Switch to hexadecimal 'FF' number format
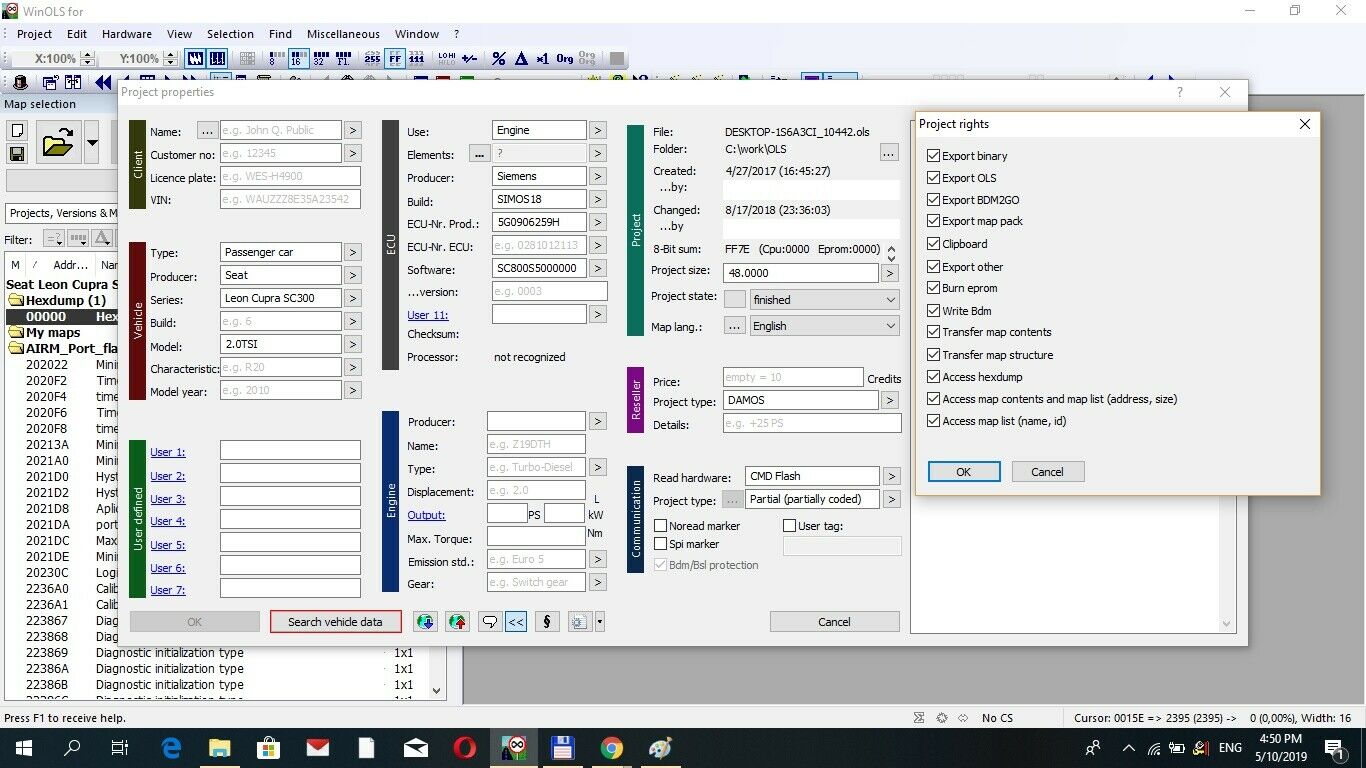Screen dimensions: 1366x768 pyautogui.click(x=396, y=59)
